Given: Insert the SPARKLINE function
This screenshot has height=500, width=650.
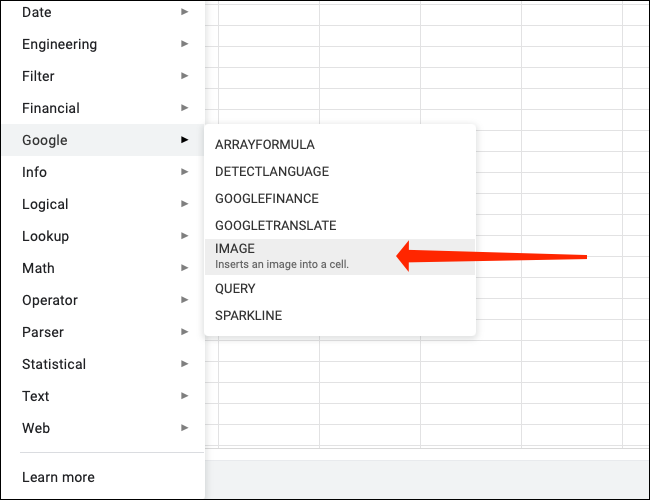Looking at the screenshot, I should point(248,315).
